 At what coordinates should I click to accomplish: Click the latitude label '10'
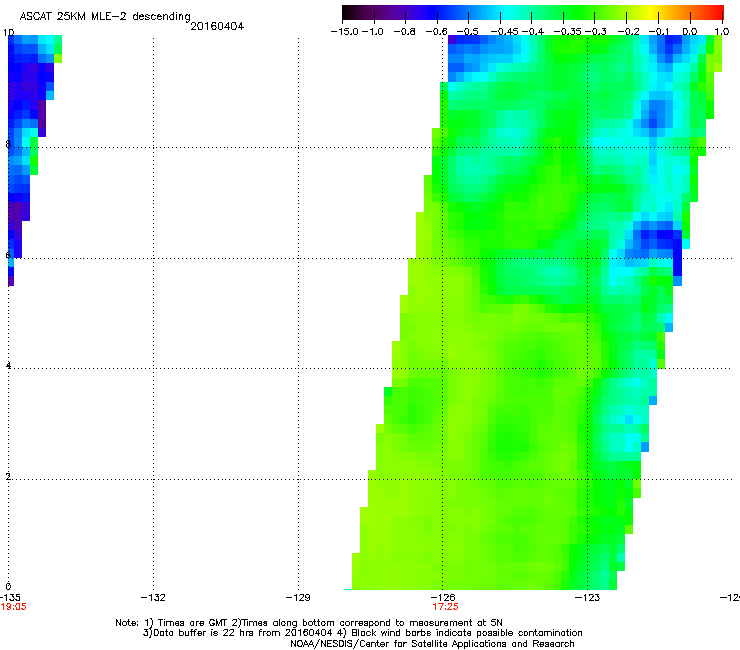8,33
